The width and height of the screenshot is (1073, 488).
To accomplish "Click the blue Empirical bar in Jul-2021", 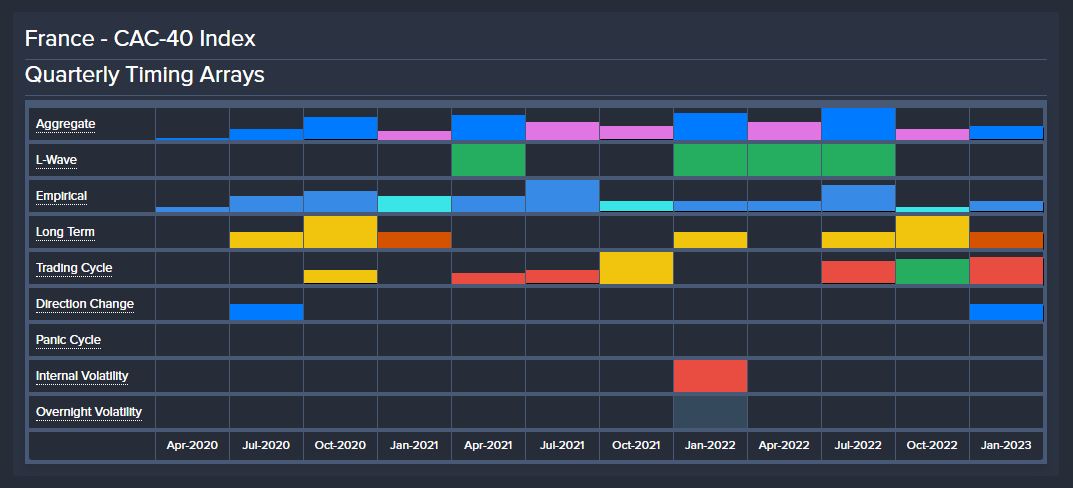I will [563, 196].
